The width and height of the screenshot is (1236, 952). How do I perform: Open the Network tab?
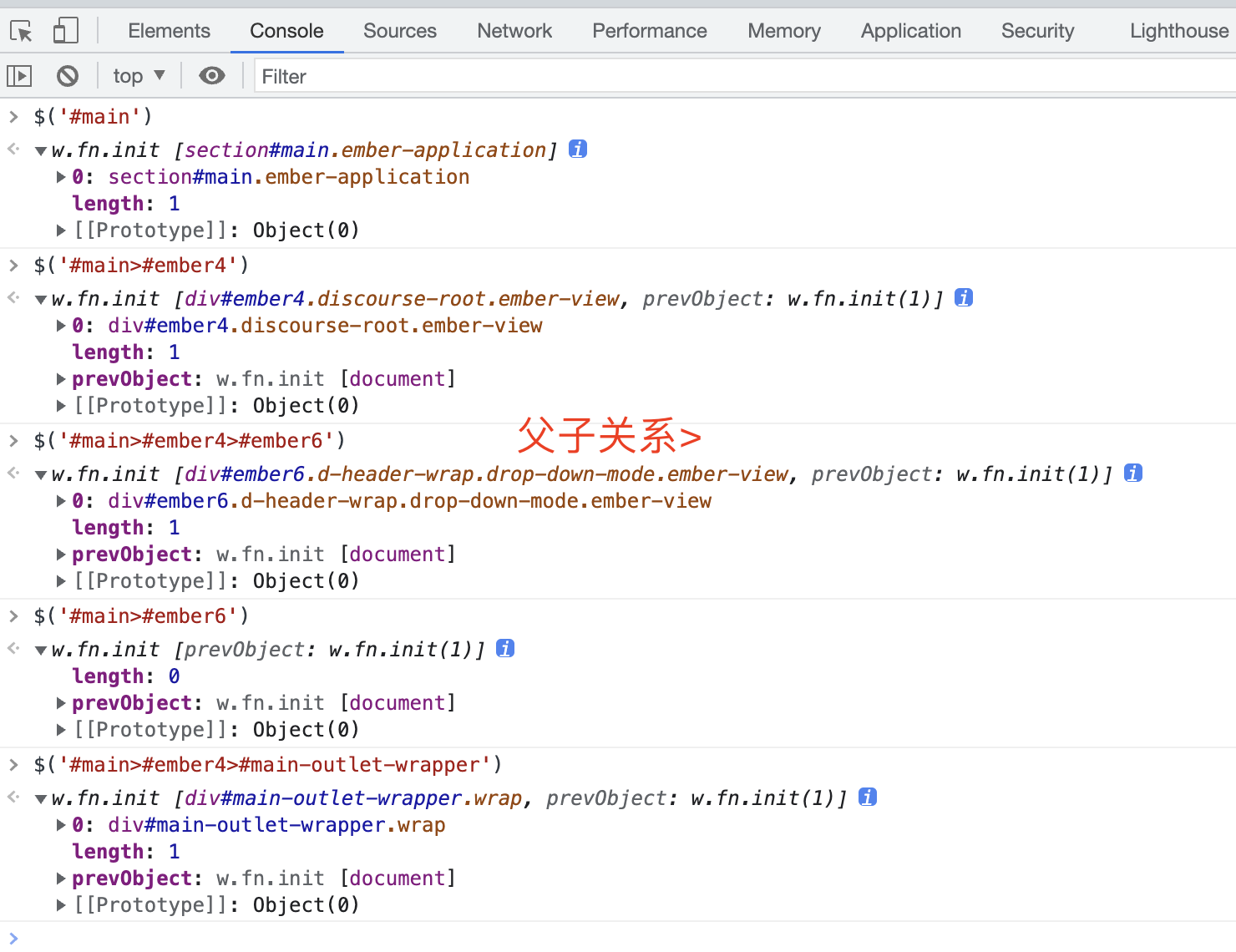pyautogui.click(x=514, y=31)
